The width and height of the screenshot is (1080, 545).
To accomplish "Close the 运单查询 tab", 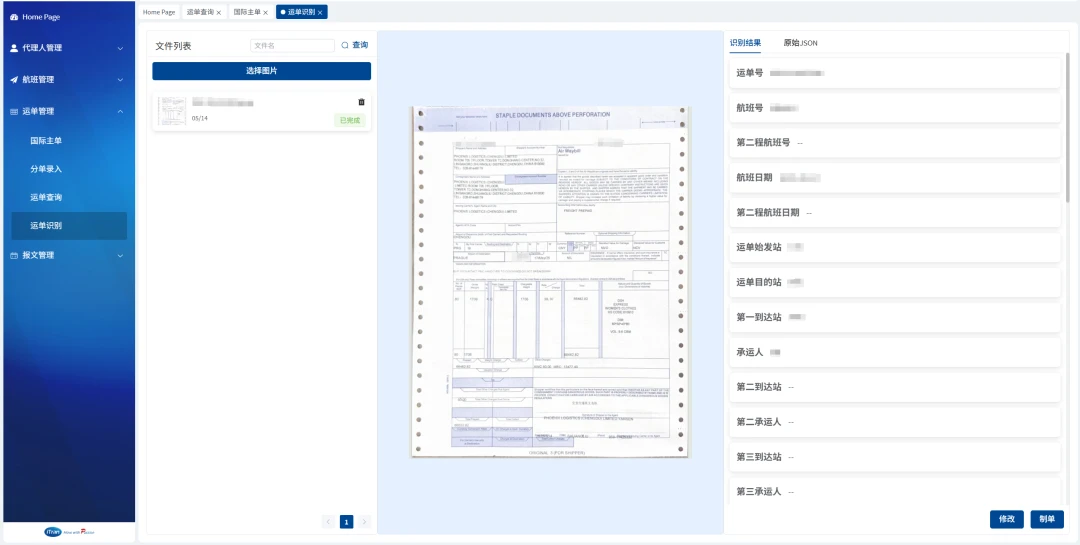I will (x=219, y=12).
